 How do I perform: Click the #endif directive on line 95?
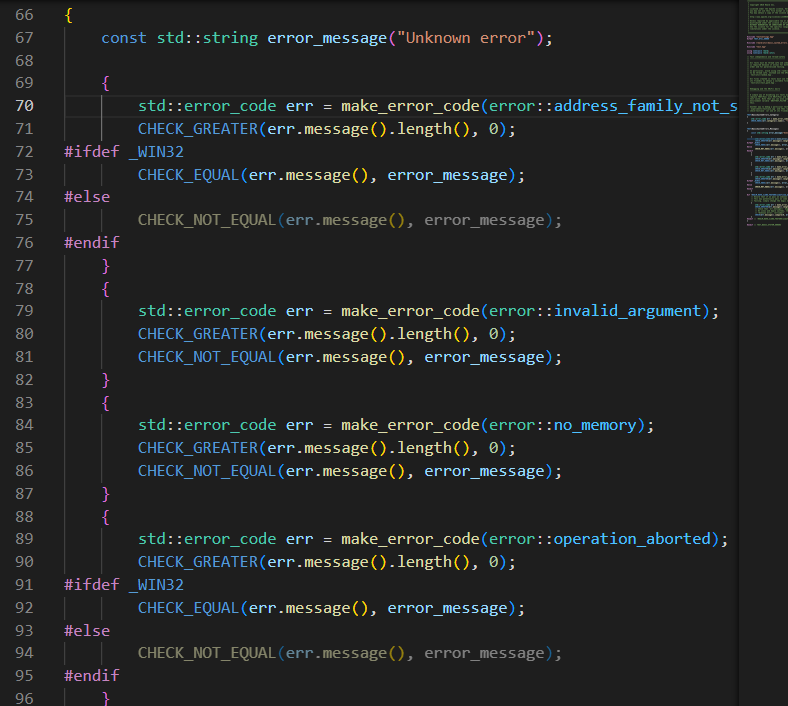(x=92, y=676)
